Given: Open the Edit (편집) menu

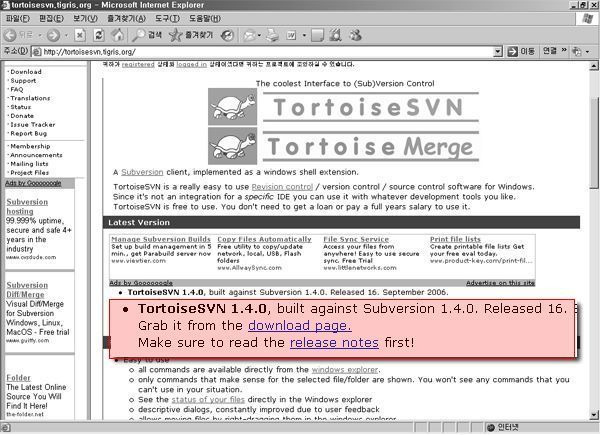Looking at the screenshot, I should 51,18.
